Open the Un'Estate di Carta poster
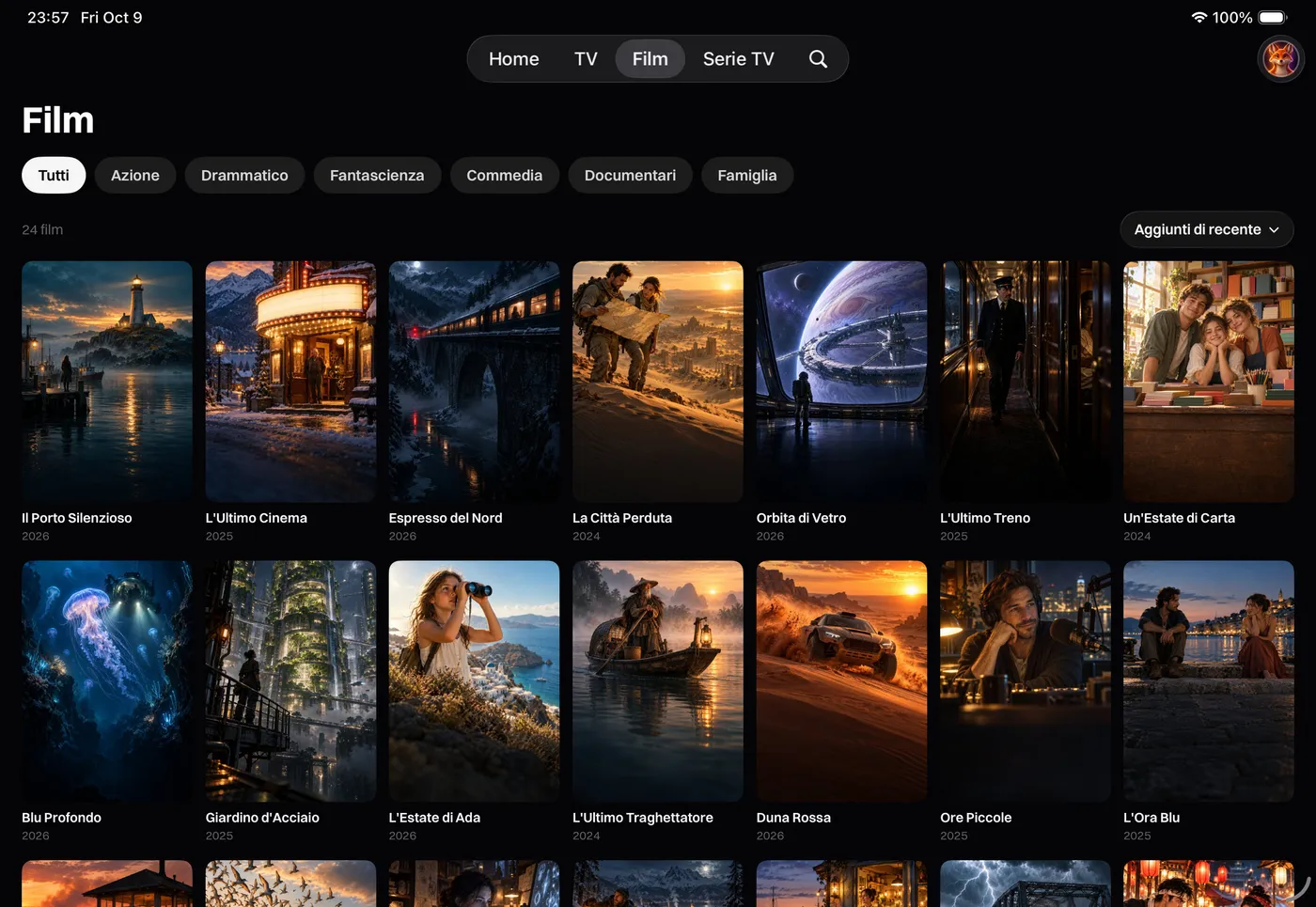This screenshot has height=907, width=1316. 1209,382
